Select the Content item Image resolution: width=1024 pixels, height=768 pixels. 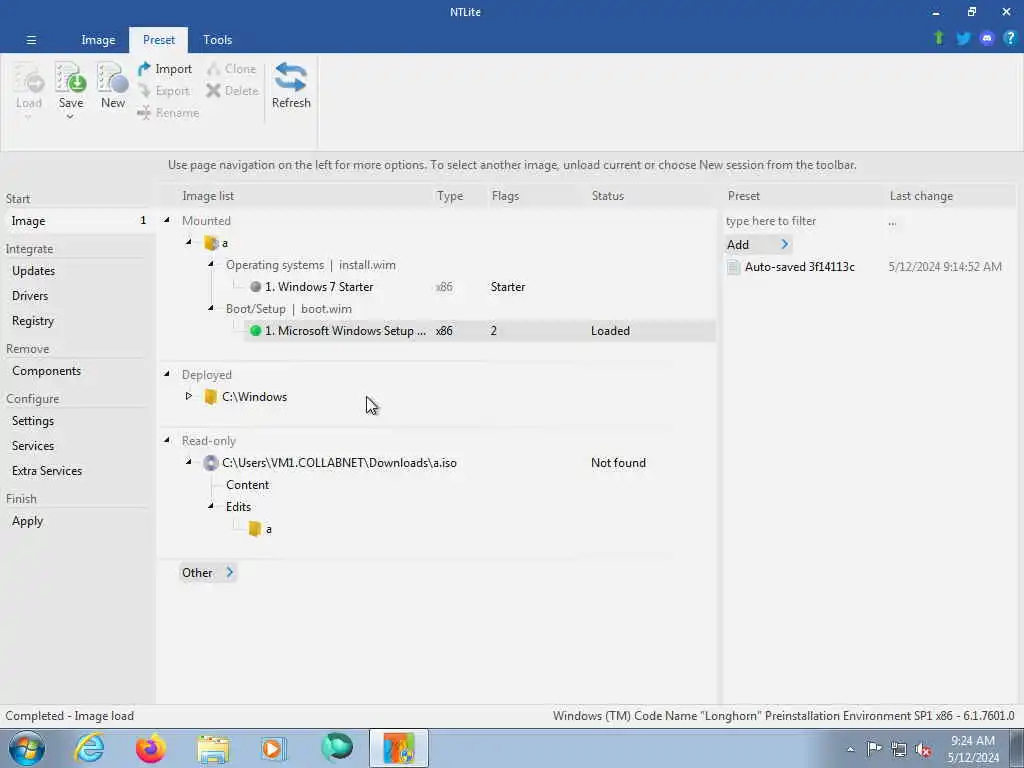point(247,485)
